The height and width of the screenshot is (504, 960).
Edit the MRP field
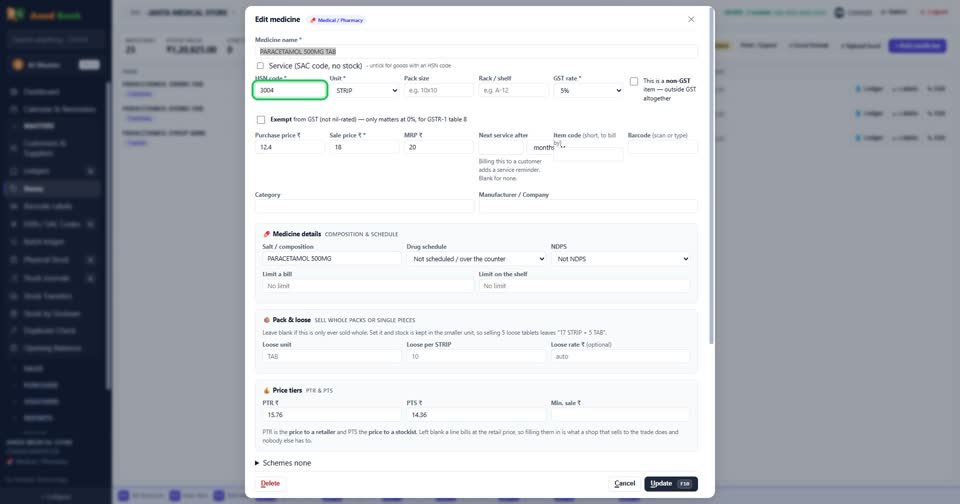[439, 148]
